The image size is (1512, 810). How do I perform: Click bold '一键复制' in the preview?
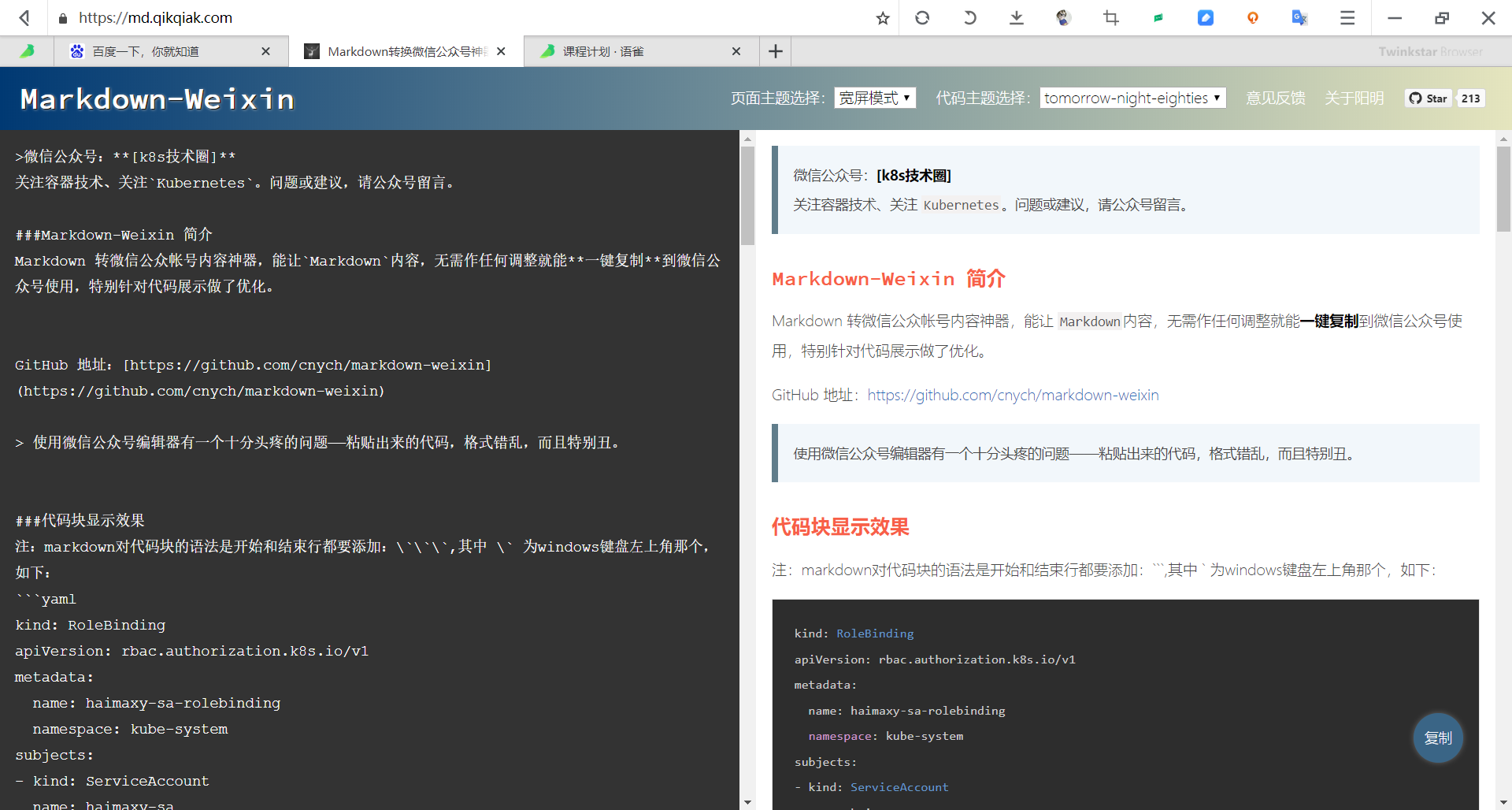(x=1329, y=321)
